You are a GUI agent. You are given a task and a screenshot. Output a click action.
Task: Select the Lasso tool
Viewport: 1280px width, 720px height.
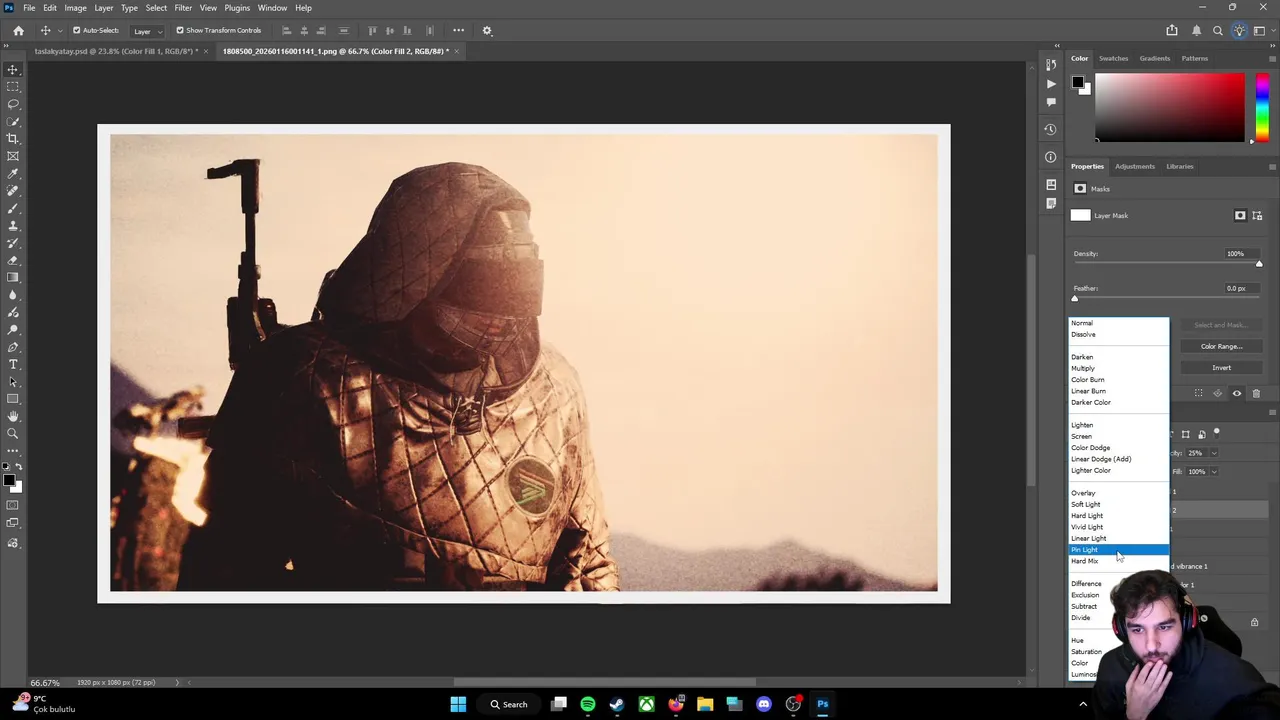13,104
